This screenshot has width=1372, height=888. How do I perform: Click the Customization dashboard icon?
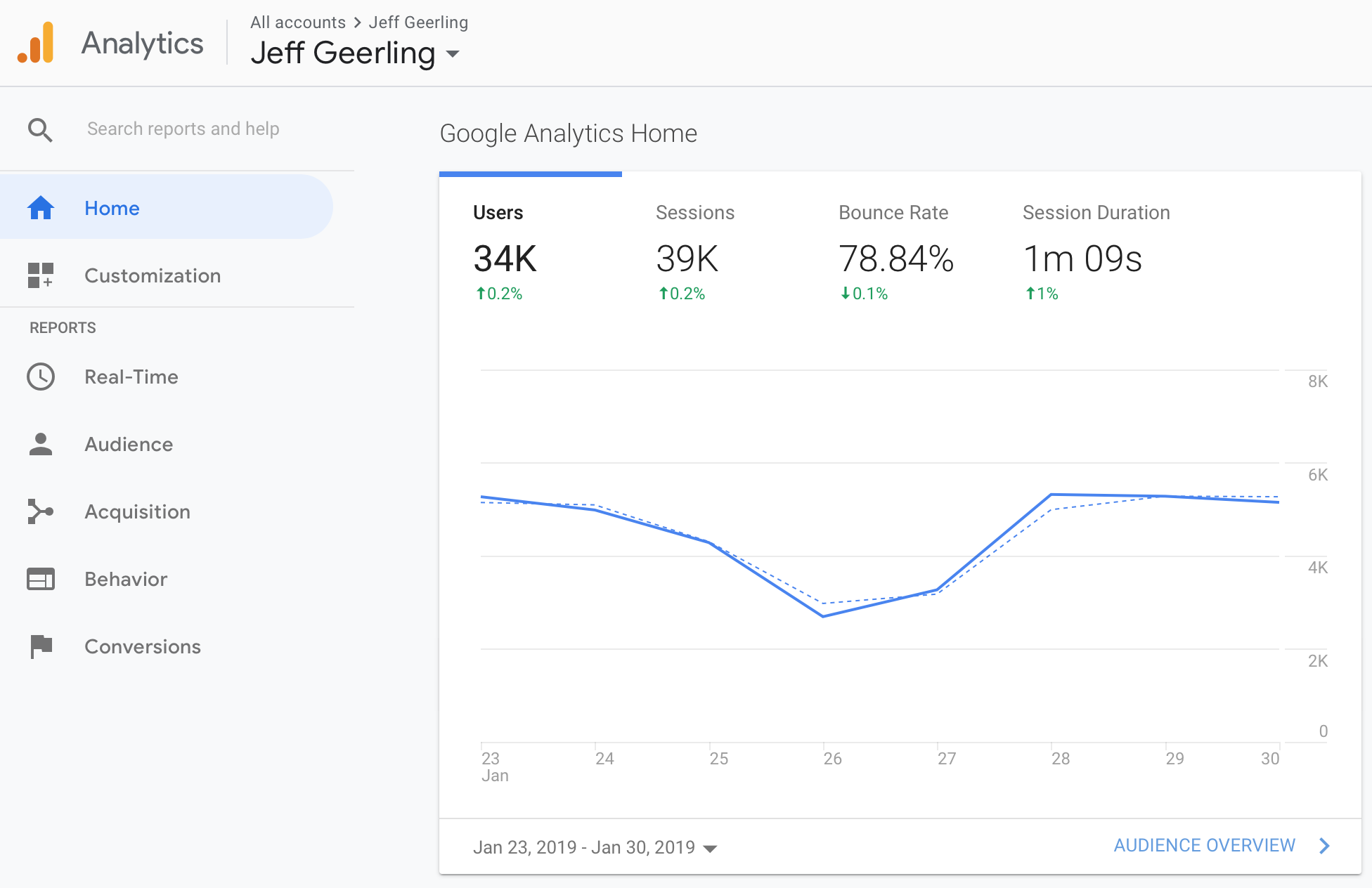[x=41, y=275]
